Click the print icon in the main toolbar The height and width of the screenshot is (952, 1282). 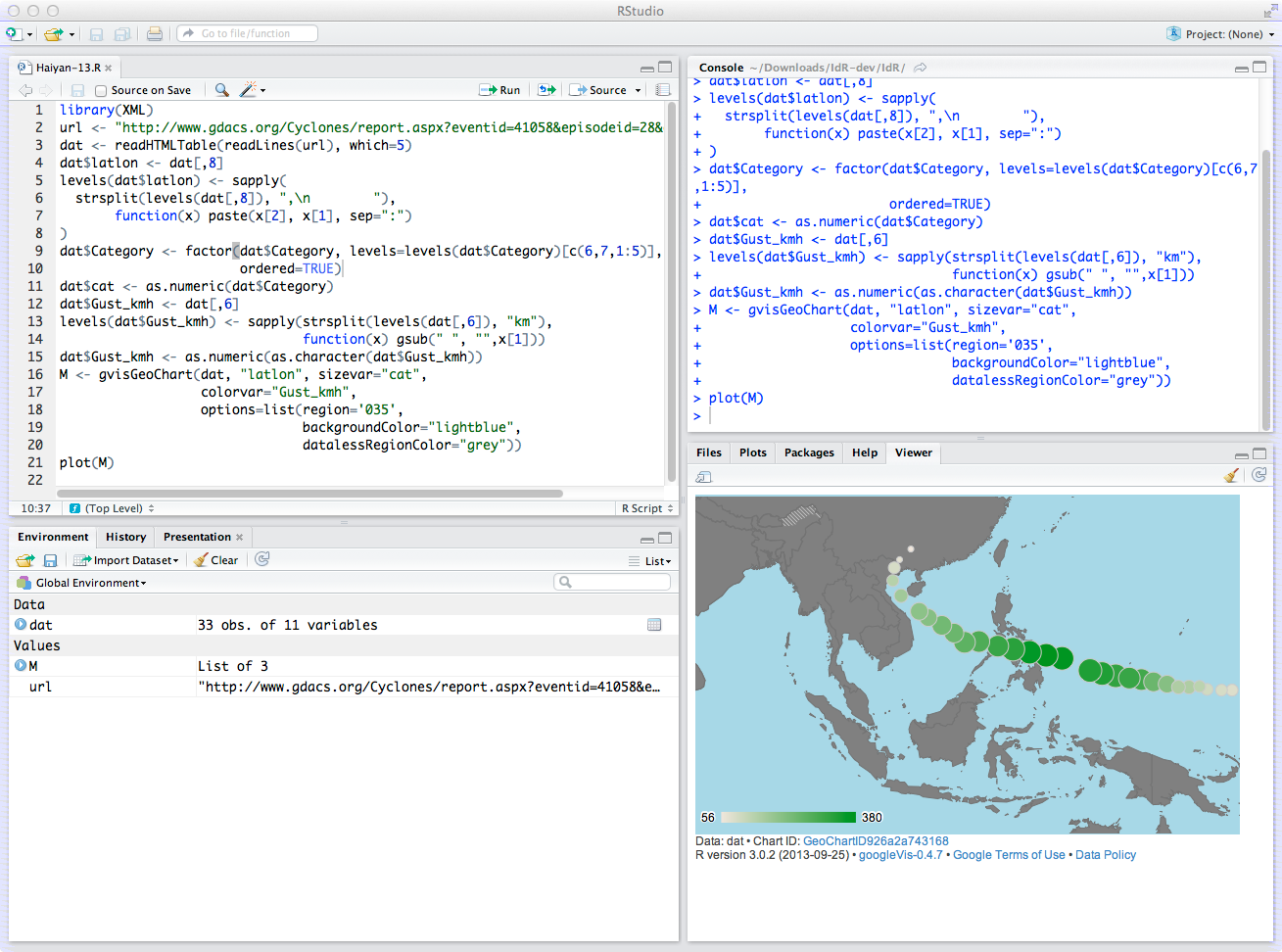155,34
